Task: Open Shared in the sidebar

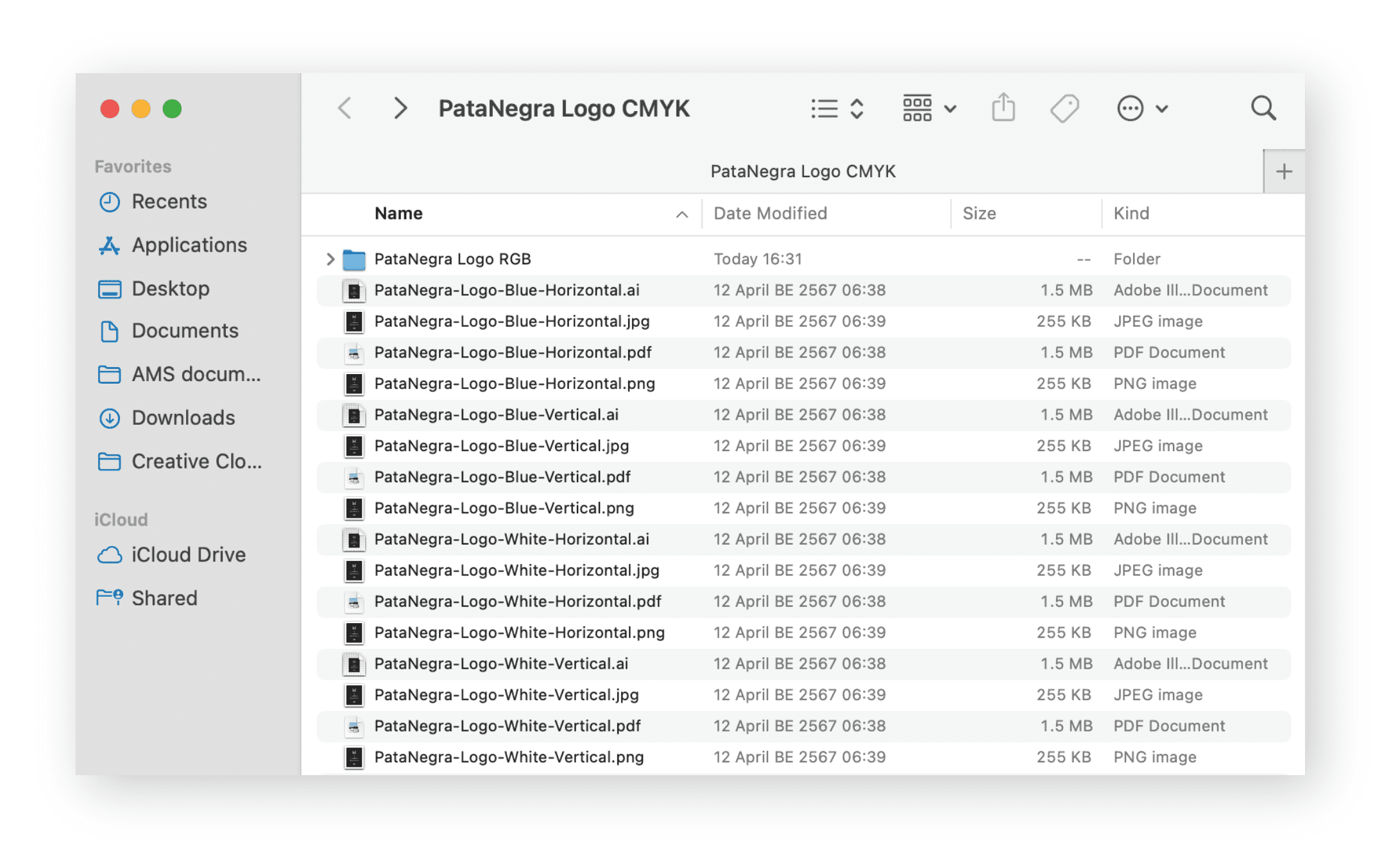Action: click(164, 598)
